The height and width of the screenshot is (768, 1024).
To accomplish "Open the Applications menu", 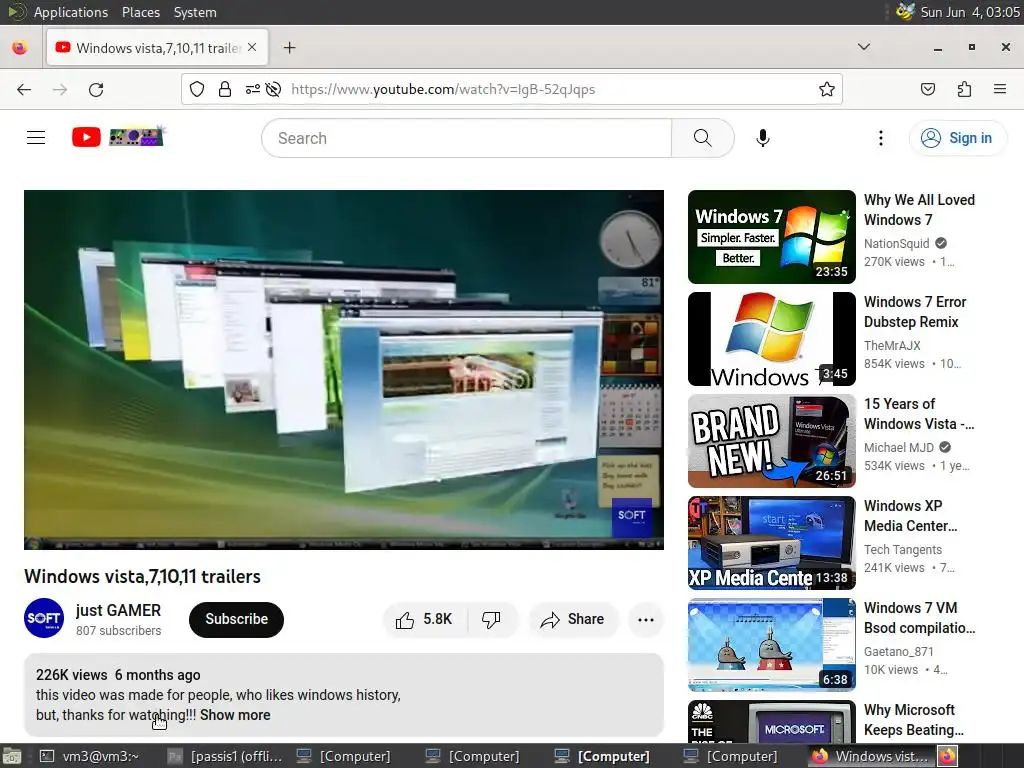I will (71, 12).
